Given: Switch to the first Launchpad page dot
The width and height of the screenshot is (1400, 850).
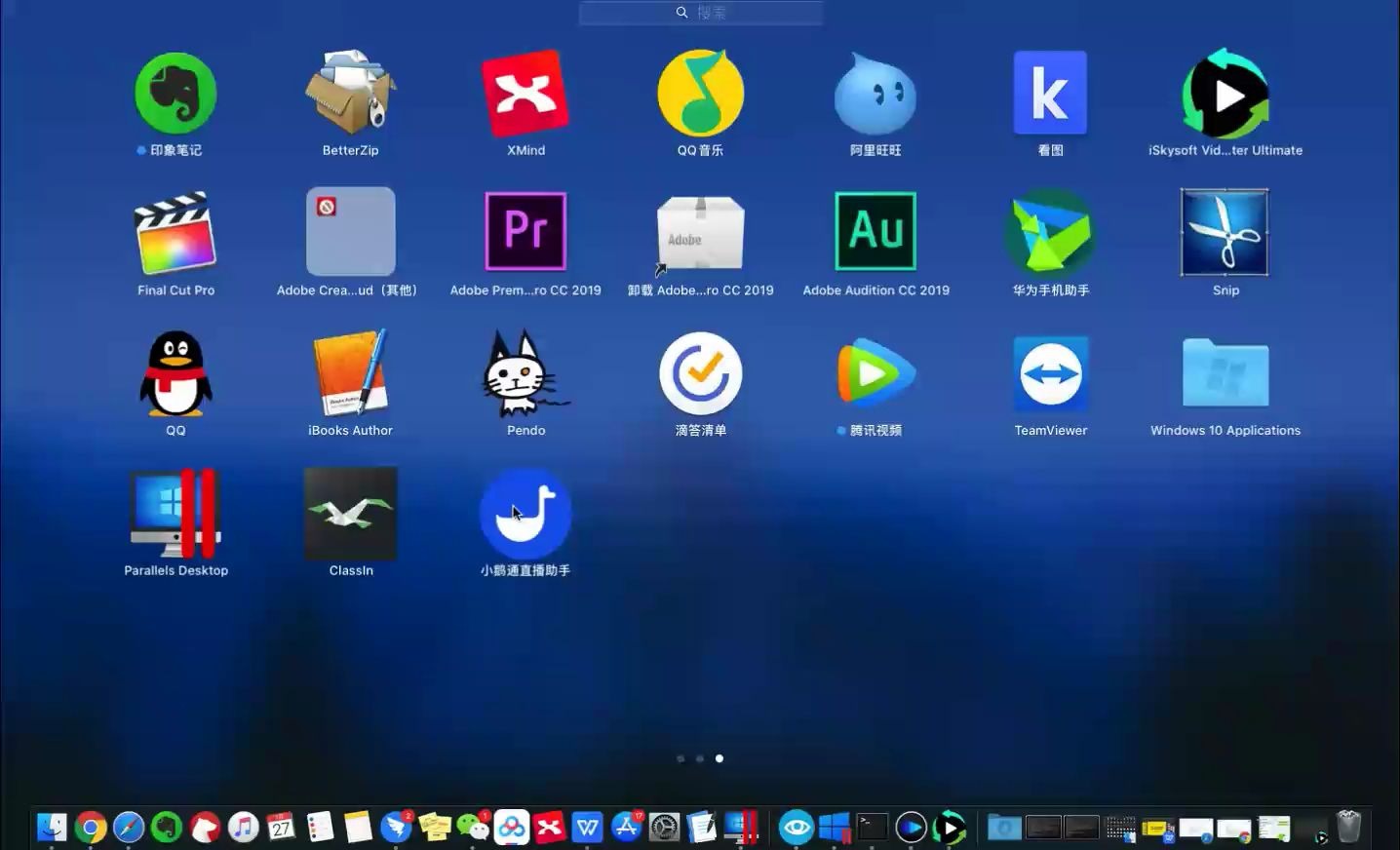Looking at the screenshot, I should [x=681, y=758].
